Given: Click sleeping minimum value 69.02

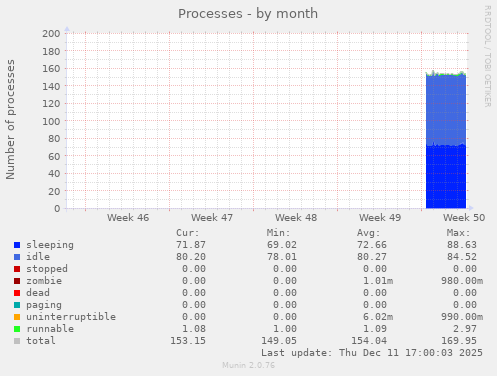Looking at the screenshot, I should coord(282,245).
